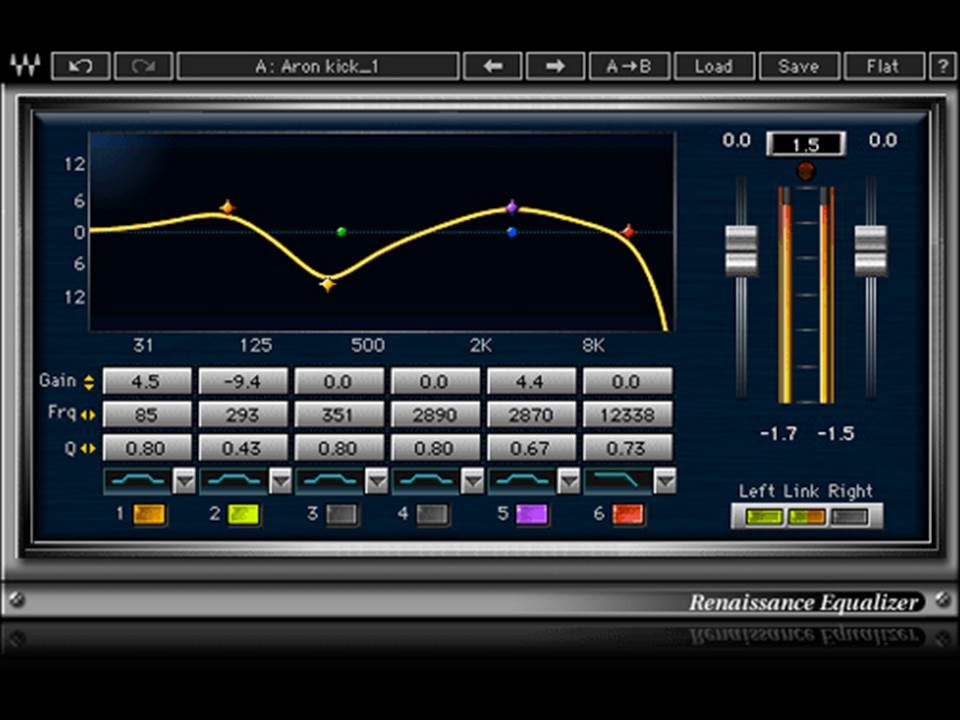This screenshot has height=720, width=960.
Task: Click band 6 low-pass shape icon
Action: click(x=618, y=481)
